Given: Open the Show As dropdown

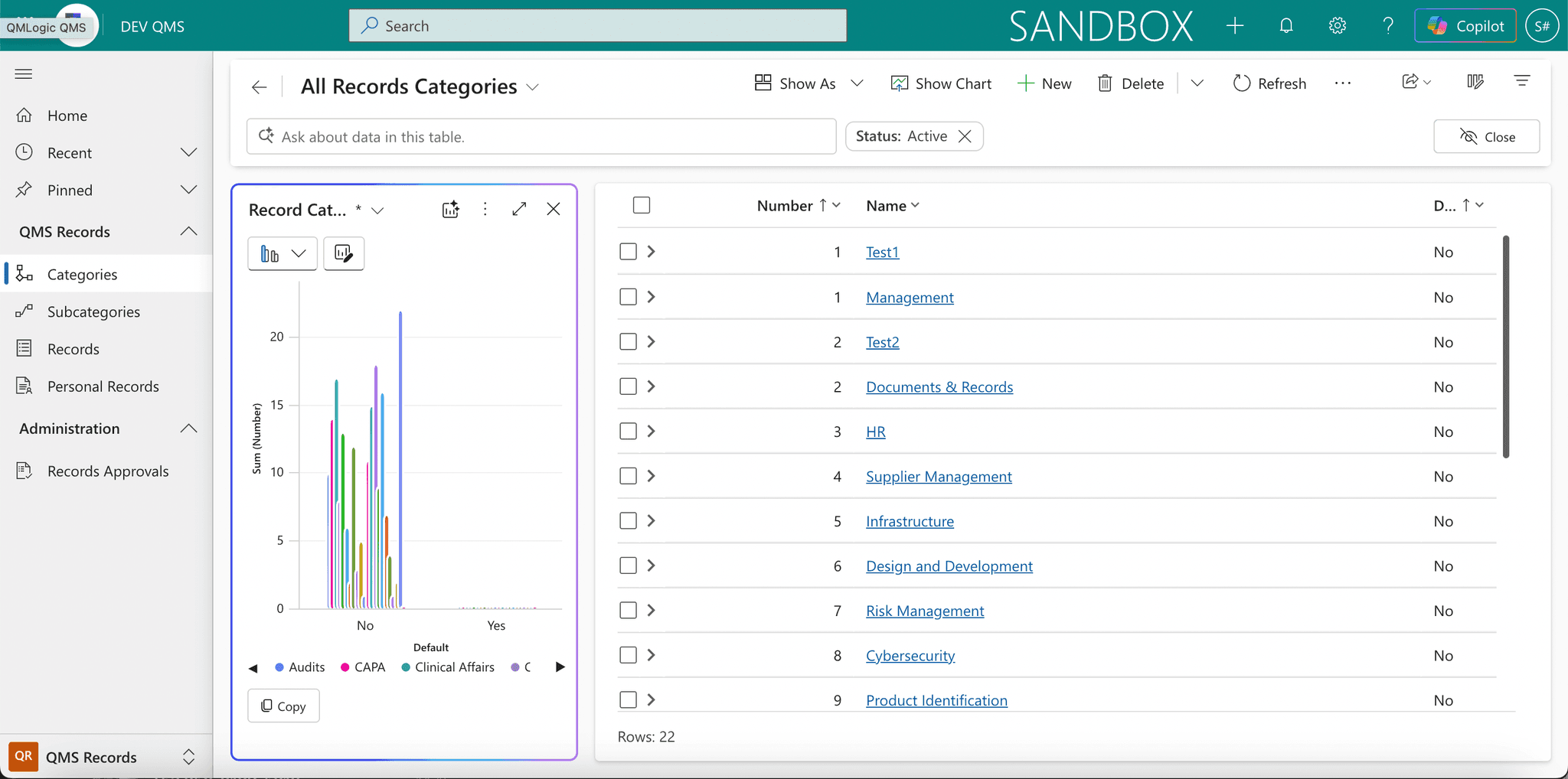Looking at the screenshot, I should point(808,83).
